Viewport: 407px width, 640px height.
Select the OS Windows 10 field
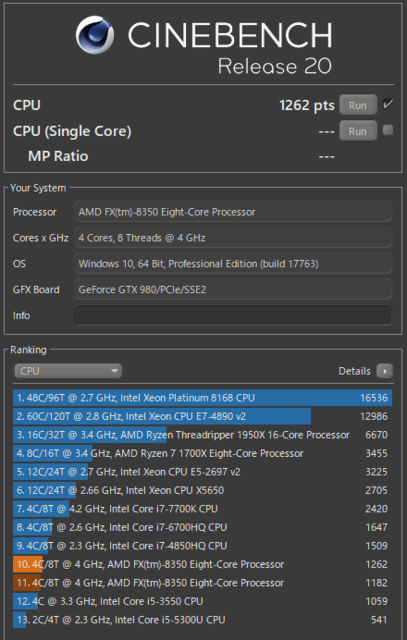click(x=233, y=264)
